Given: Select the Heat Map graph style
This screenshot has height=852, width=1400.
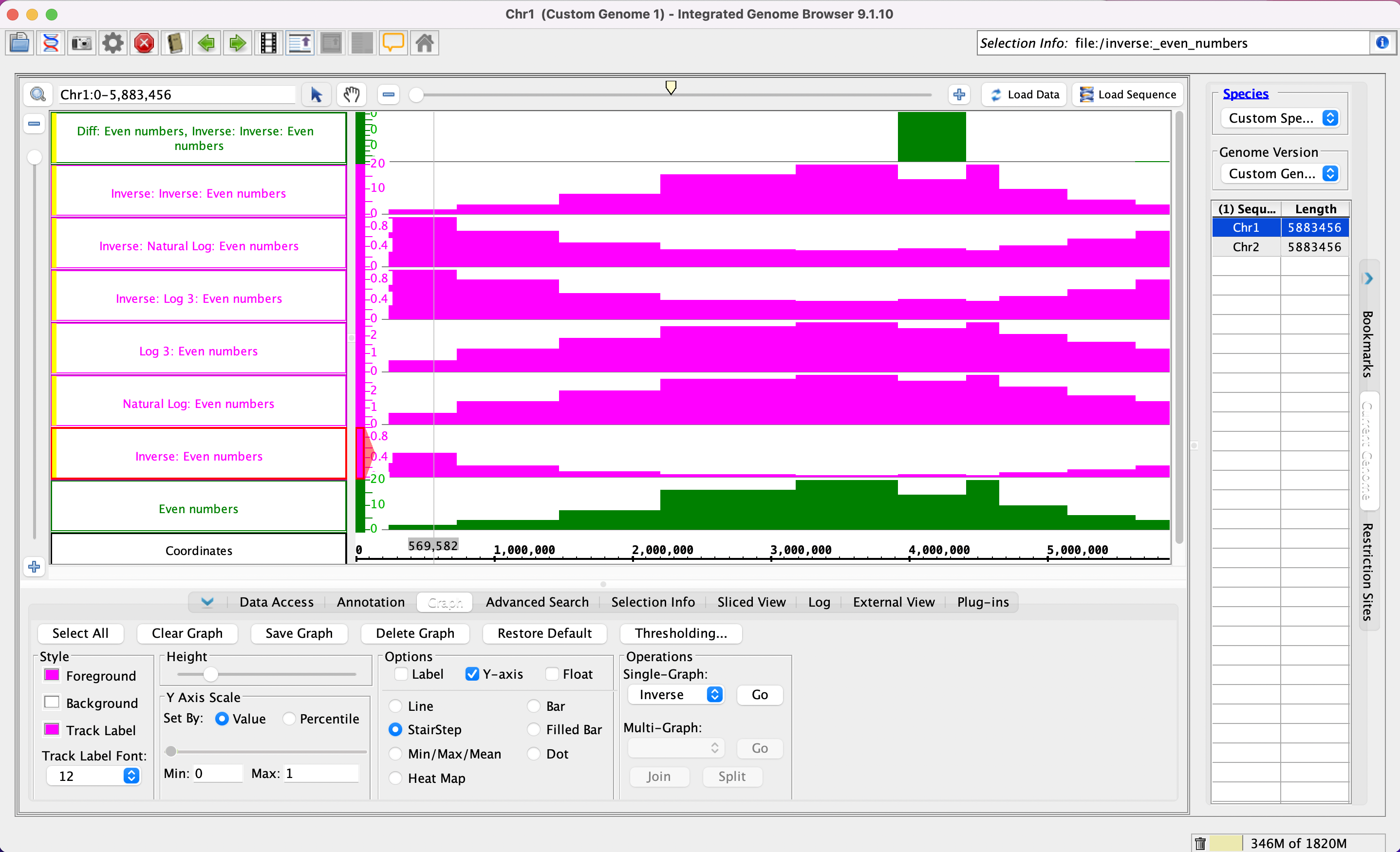Looking at the screenshot, I should [396, 778].
